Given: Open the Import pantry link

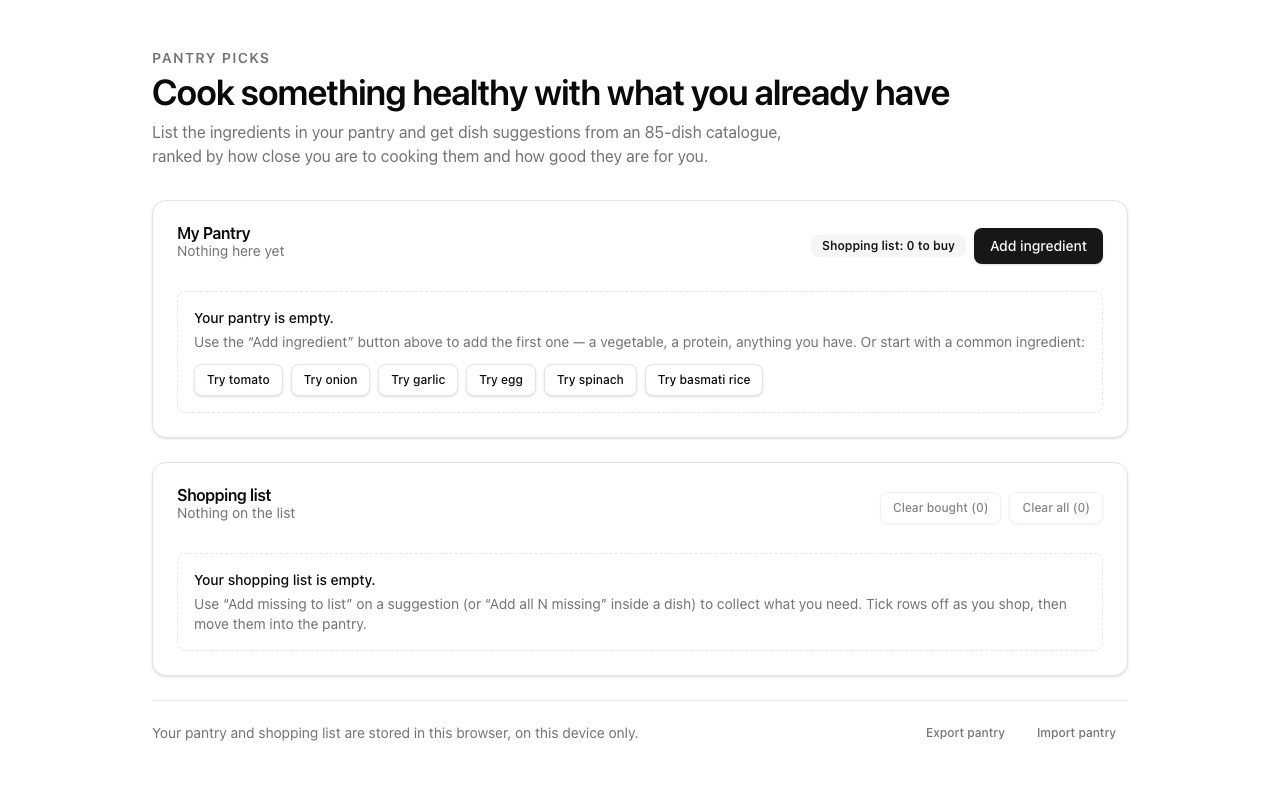Looking at the screenshot, I should (x=1076, y=733).
